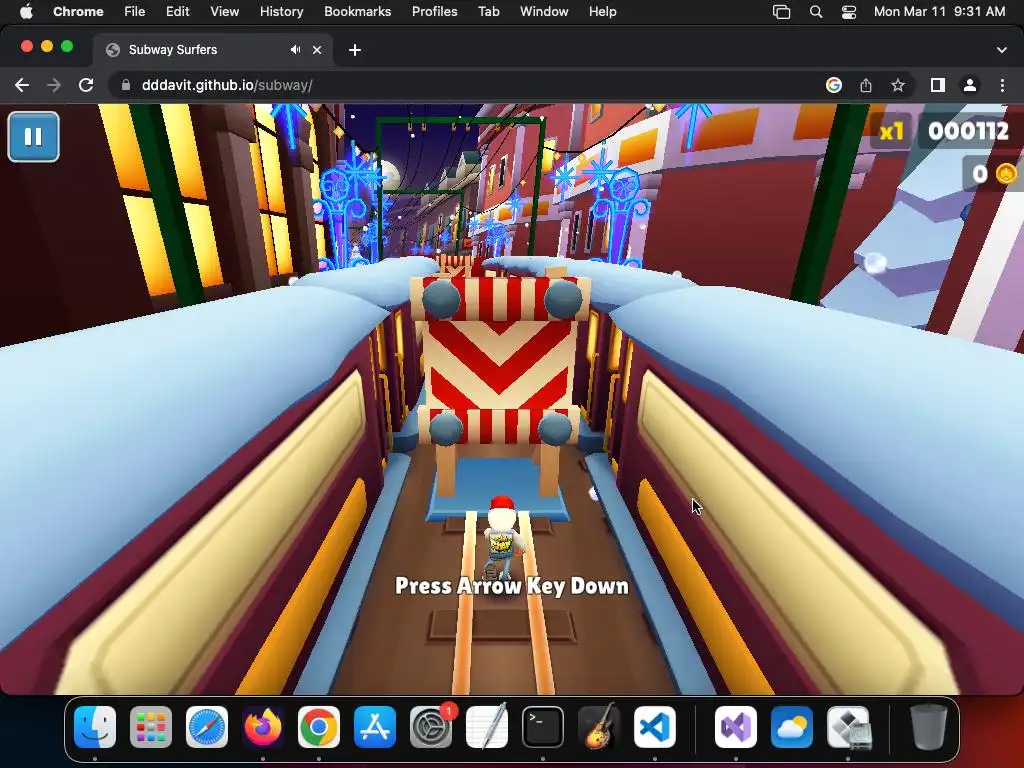Open Visual Studio Code from the Dock
The width and height of the screenshot is (1024, 768).
(654, 727)
